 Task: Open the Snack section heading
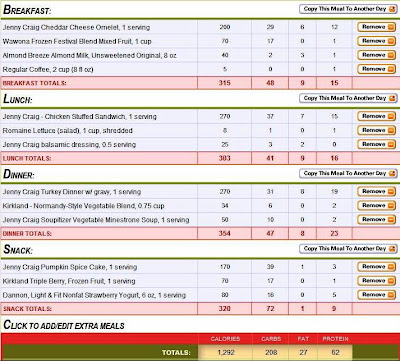18,250
